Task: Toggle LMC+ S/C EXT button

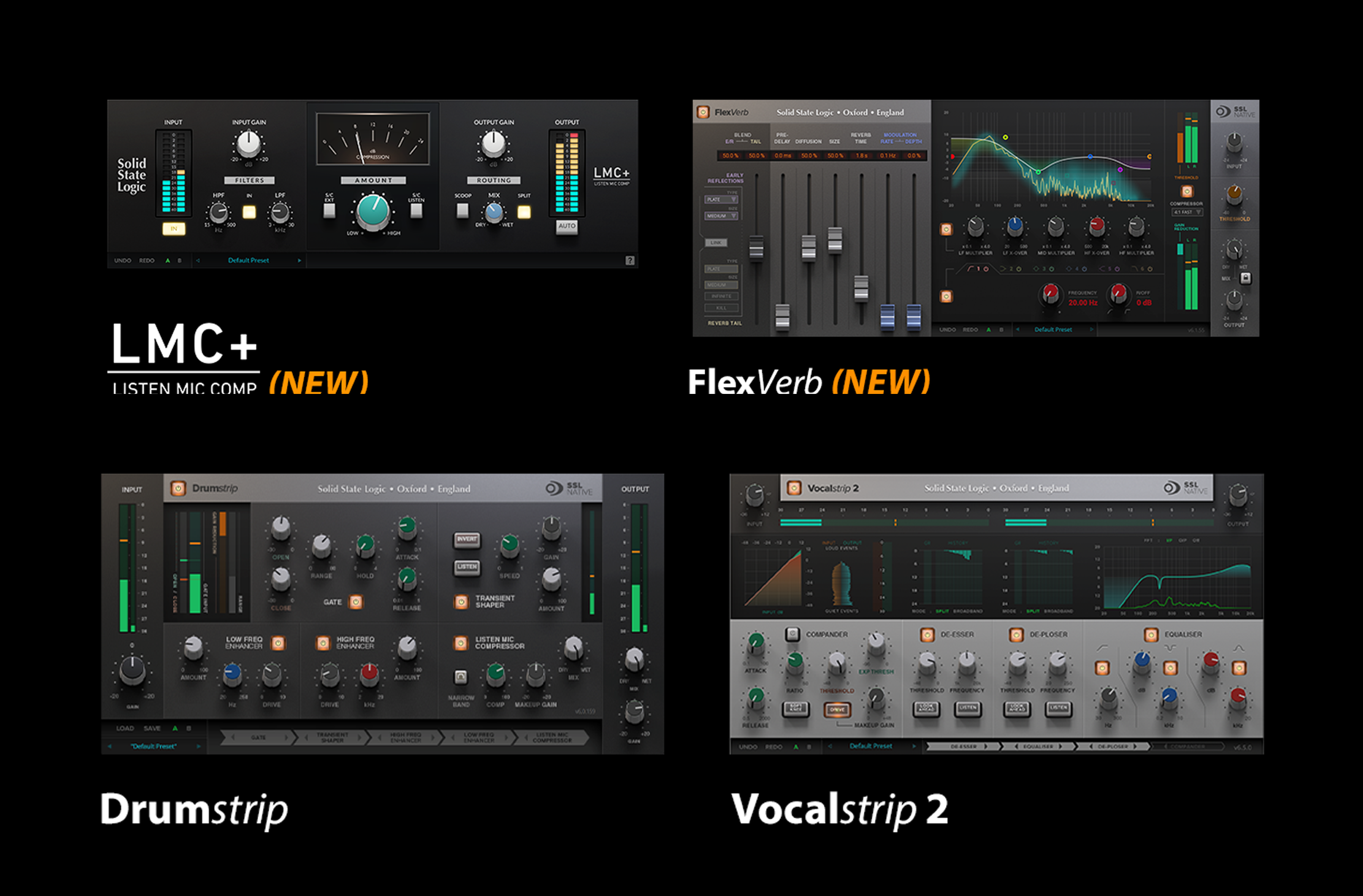Action: point(329,211)
